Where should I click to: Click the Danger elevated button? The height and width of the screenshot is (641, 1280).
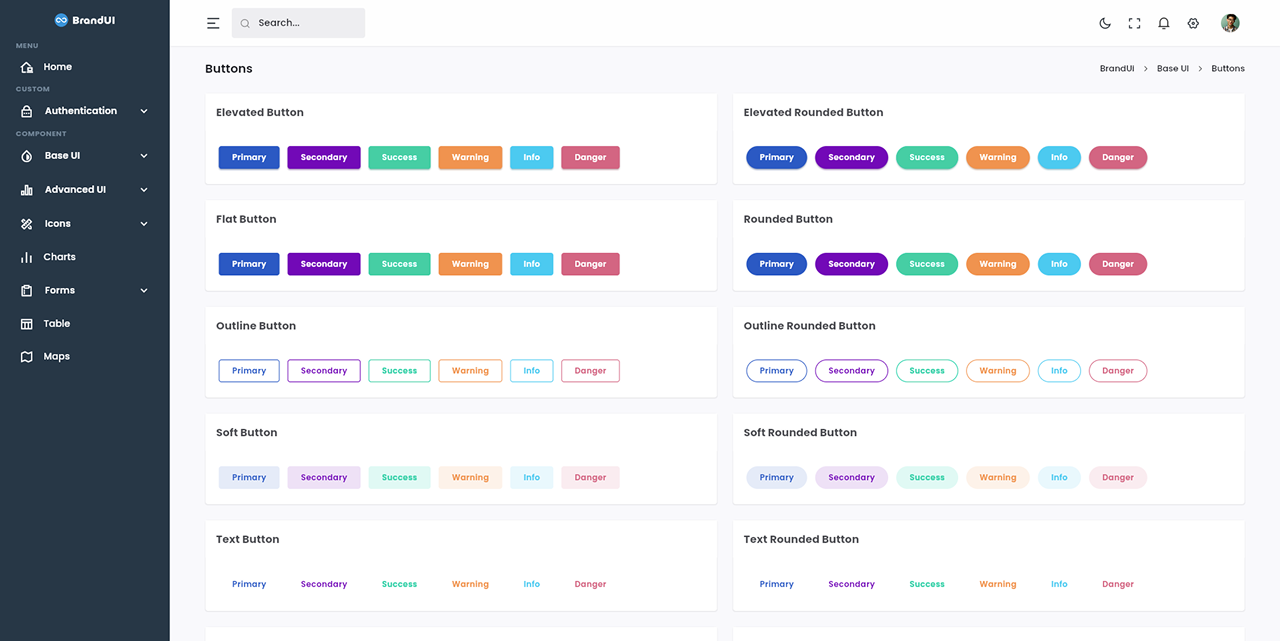coord(590,157)
